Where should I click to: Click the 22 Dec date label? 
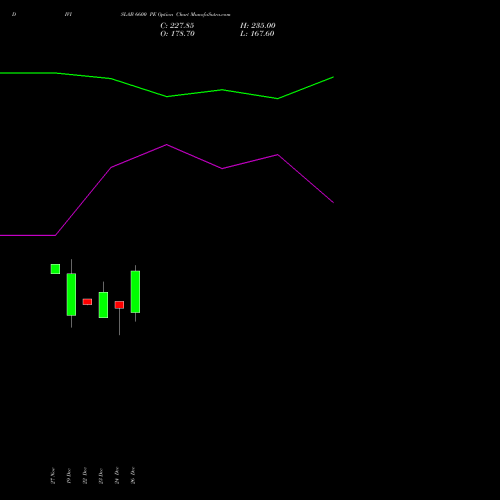[85, 476]
